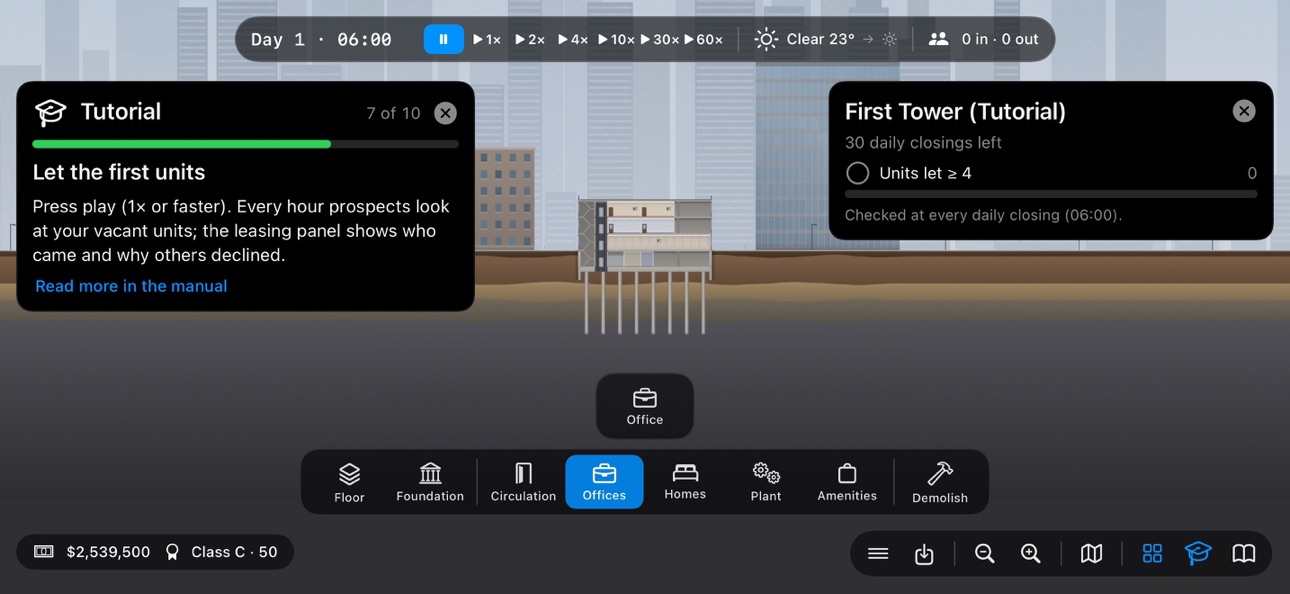The height and width of the screenshot is (594, 1290).
Task: Click the forecast sun icon after arrow
Action: [x=890, y=40]
